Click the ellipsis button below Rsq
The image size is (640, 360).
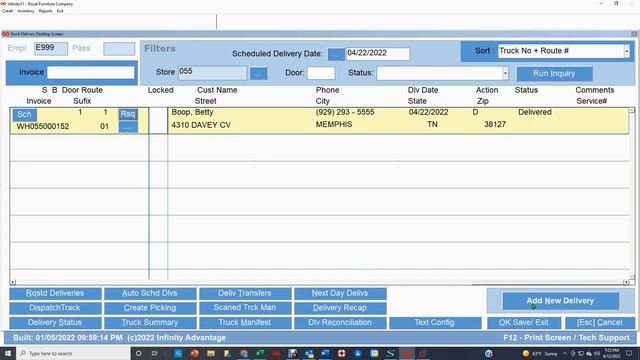click(x=128, y=127)
